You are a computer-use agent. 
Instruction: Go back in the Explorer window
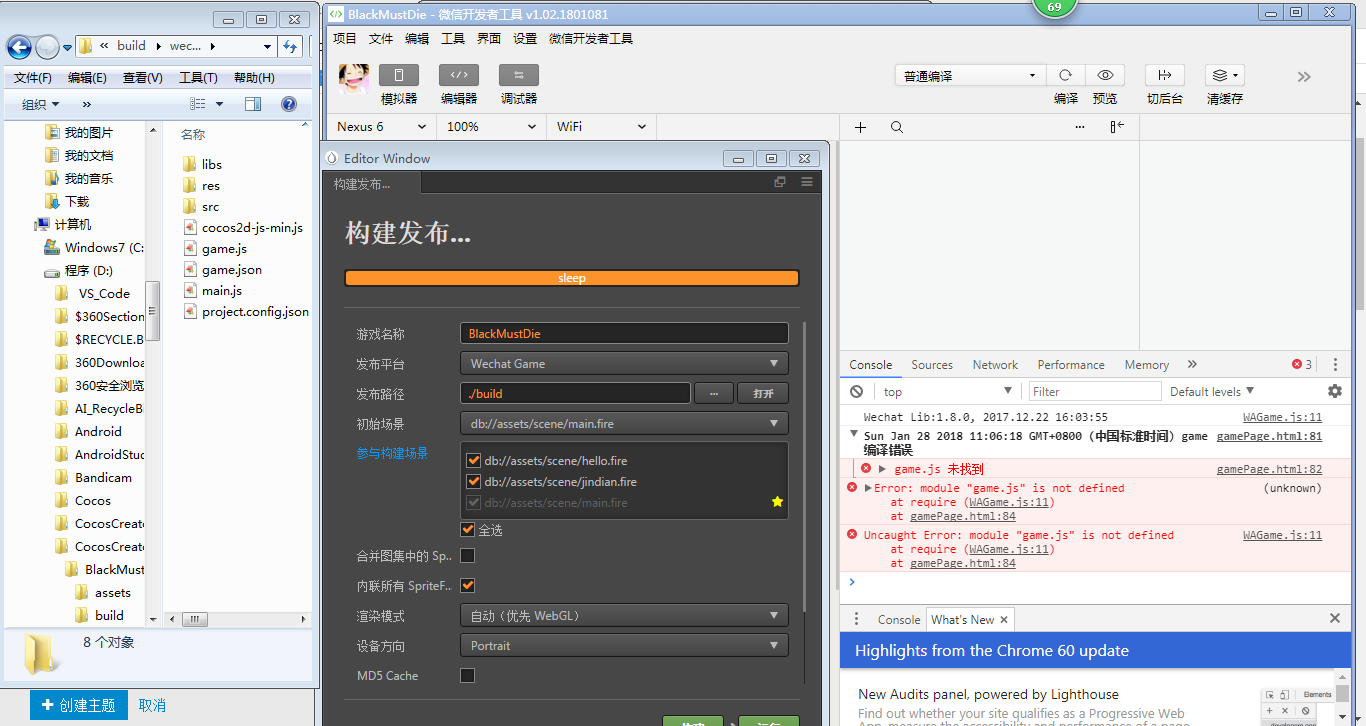click(x=19, y=47)
